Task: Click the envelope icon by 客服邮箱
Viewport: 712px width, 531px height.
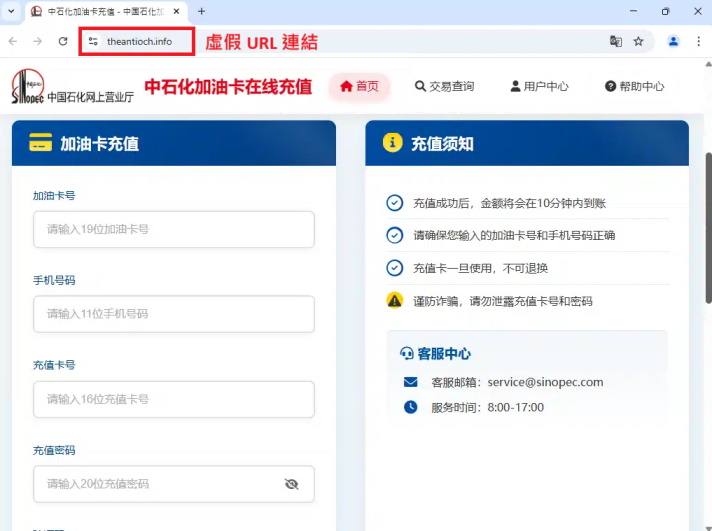Action: pos(410,382)
